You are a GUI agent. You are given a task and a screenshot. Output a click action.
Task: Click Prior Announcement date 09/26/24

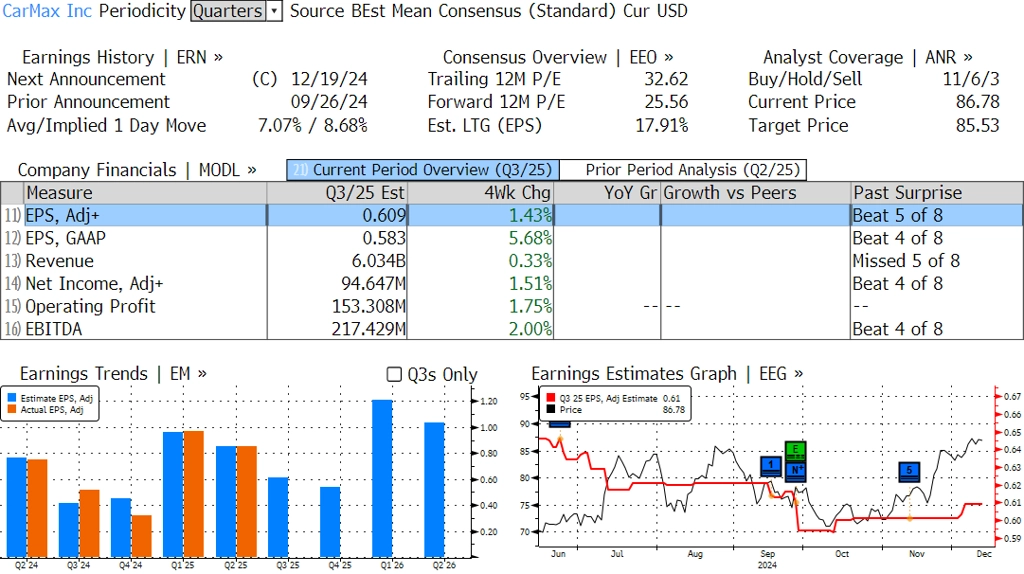tap(329, 103)
